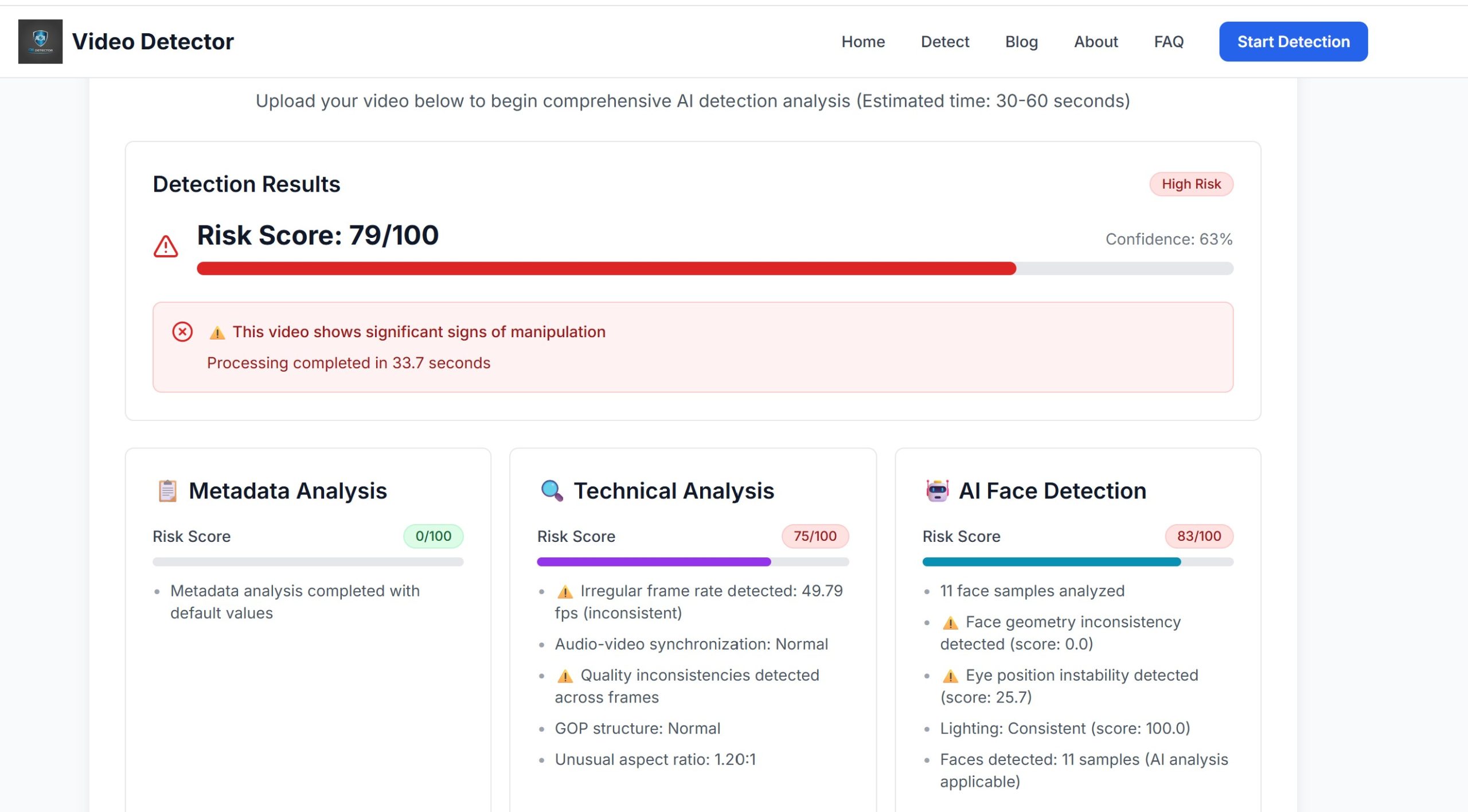Click warning icon beside Face geometry inconsistency

[x=950, y=623]
